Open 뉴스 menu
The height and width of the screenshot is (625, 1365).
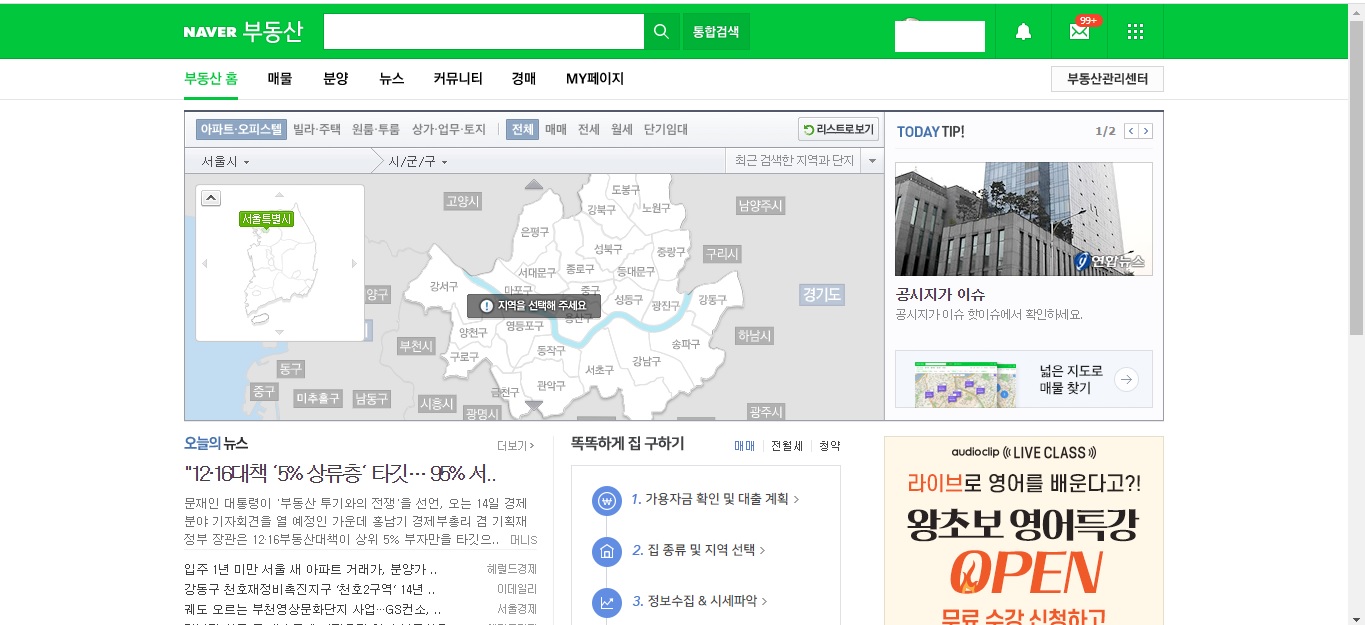[x=392, y=79]
